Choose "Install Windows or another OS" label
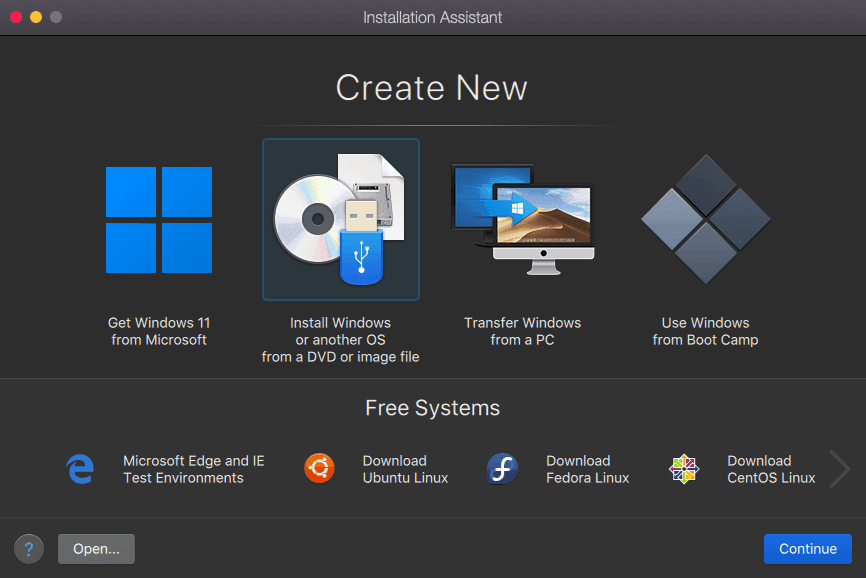The height and width of the screenshot is (578, 866). tap(340, 340)
